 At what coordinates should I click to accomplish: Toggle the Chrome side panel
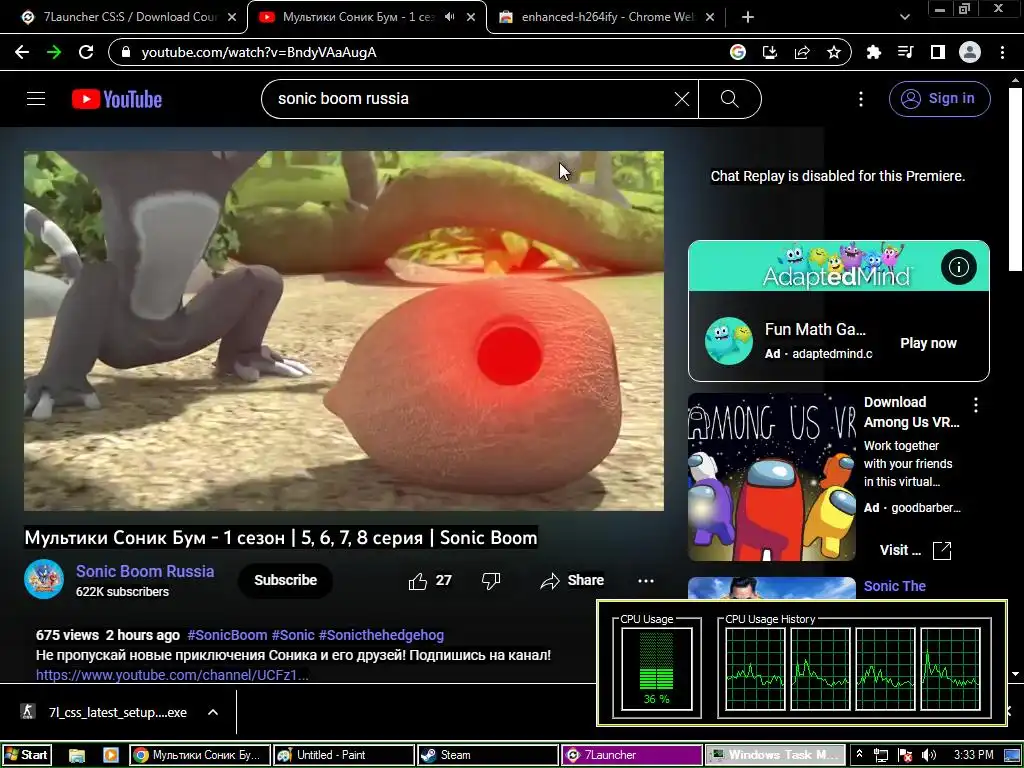click(x=938, y=52)
